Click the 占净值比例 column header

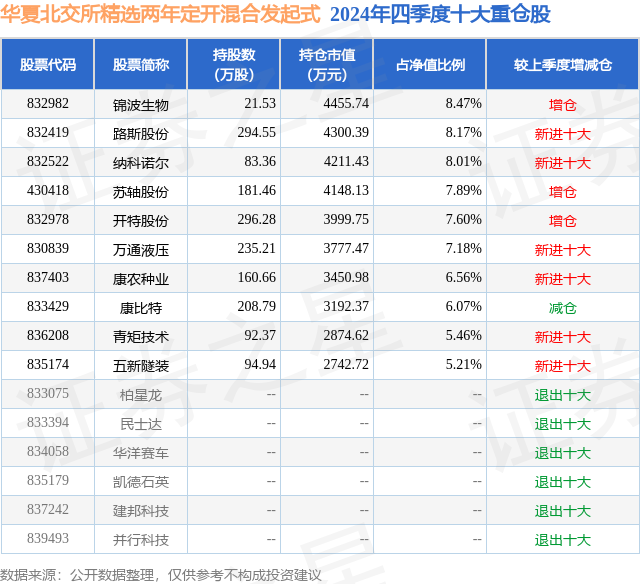point(430,64)
